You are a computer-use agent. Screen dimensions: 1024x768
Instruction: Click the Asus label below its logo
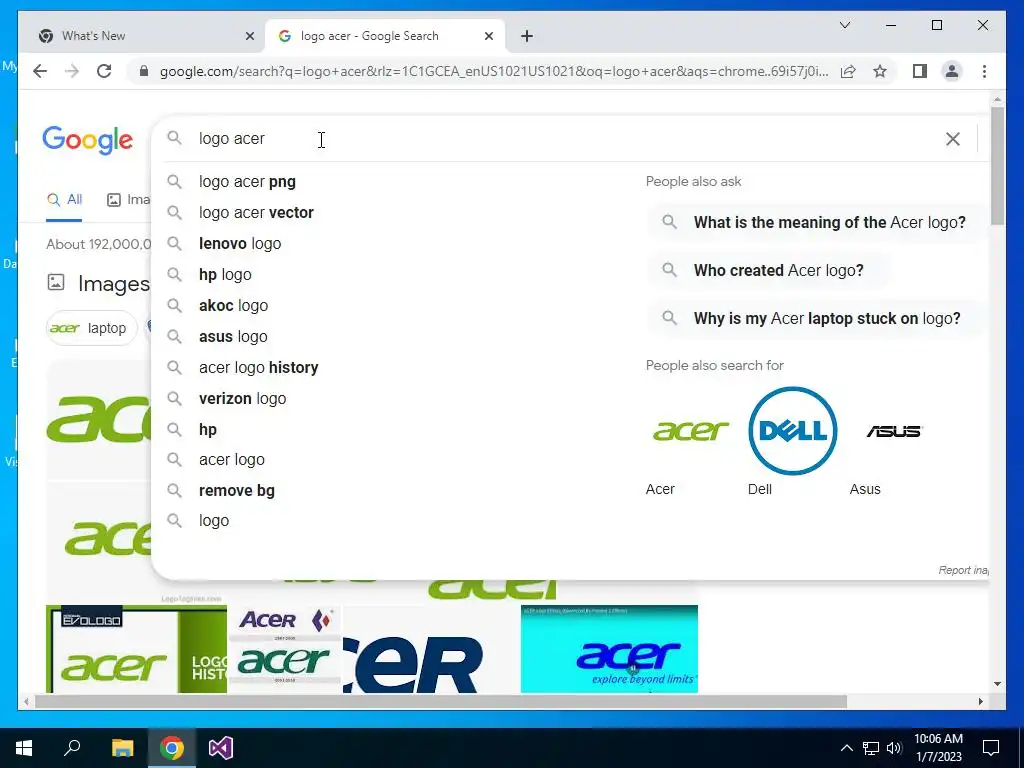point(865,489)
